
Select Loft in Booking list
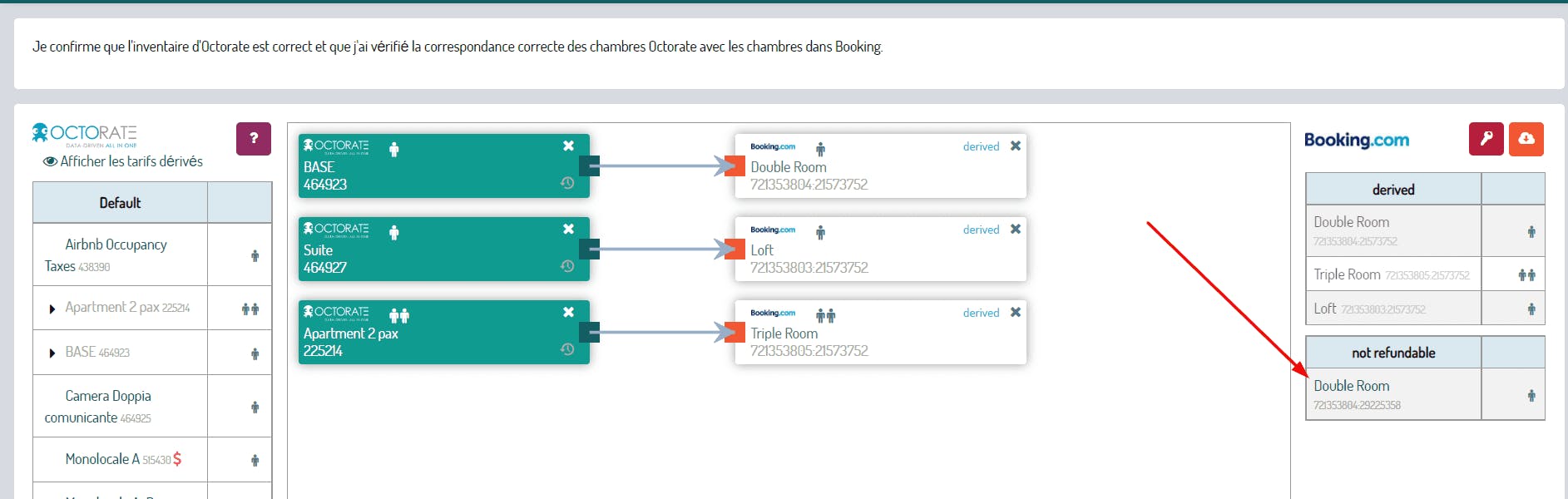point(1393,308)
